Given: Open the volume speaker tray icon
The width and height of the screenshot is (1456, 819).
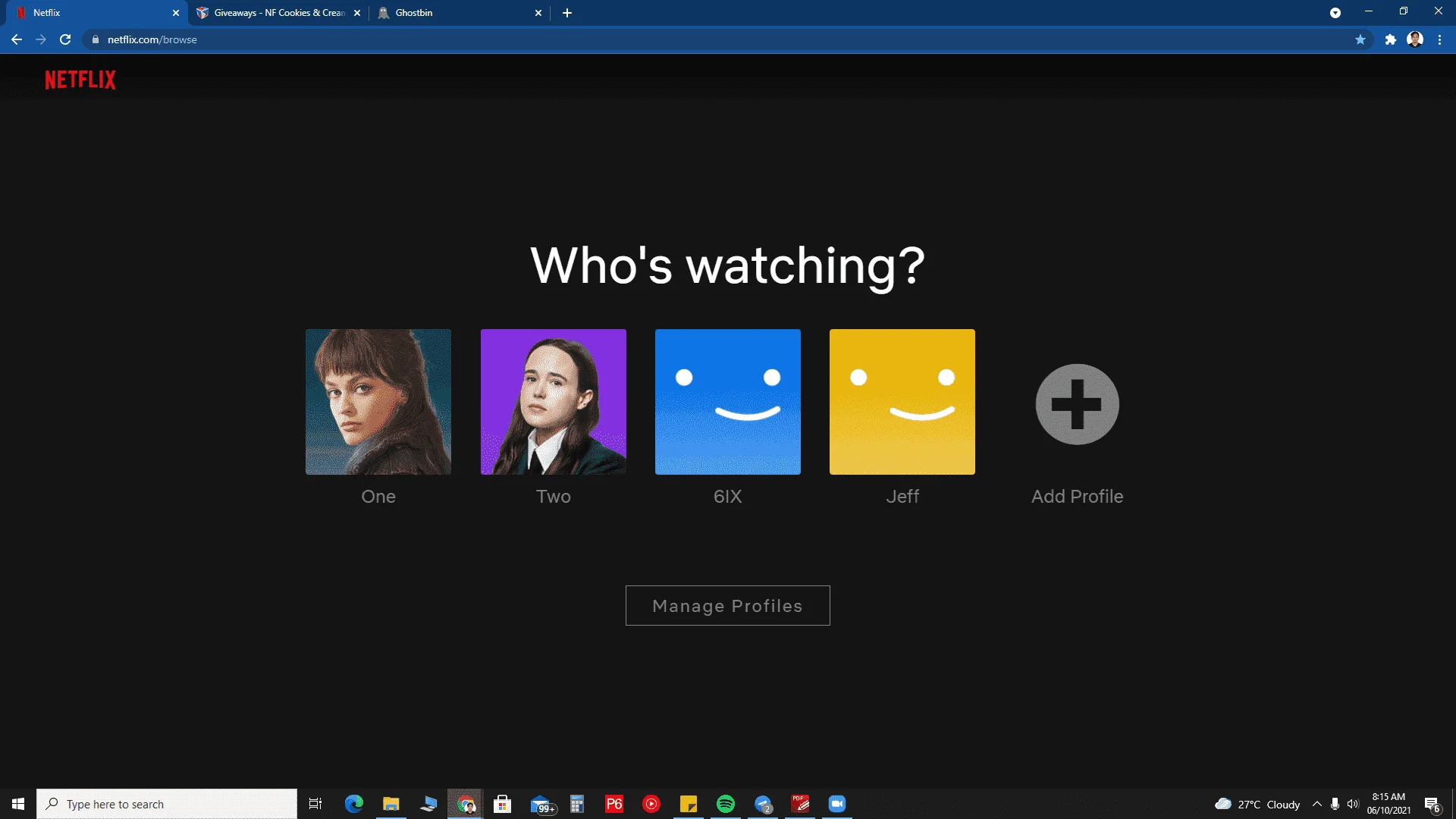Looking at the screenshot, I should [1353, 804].
